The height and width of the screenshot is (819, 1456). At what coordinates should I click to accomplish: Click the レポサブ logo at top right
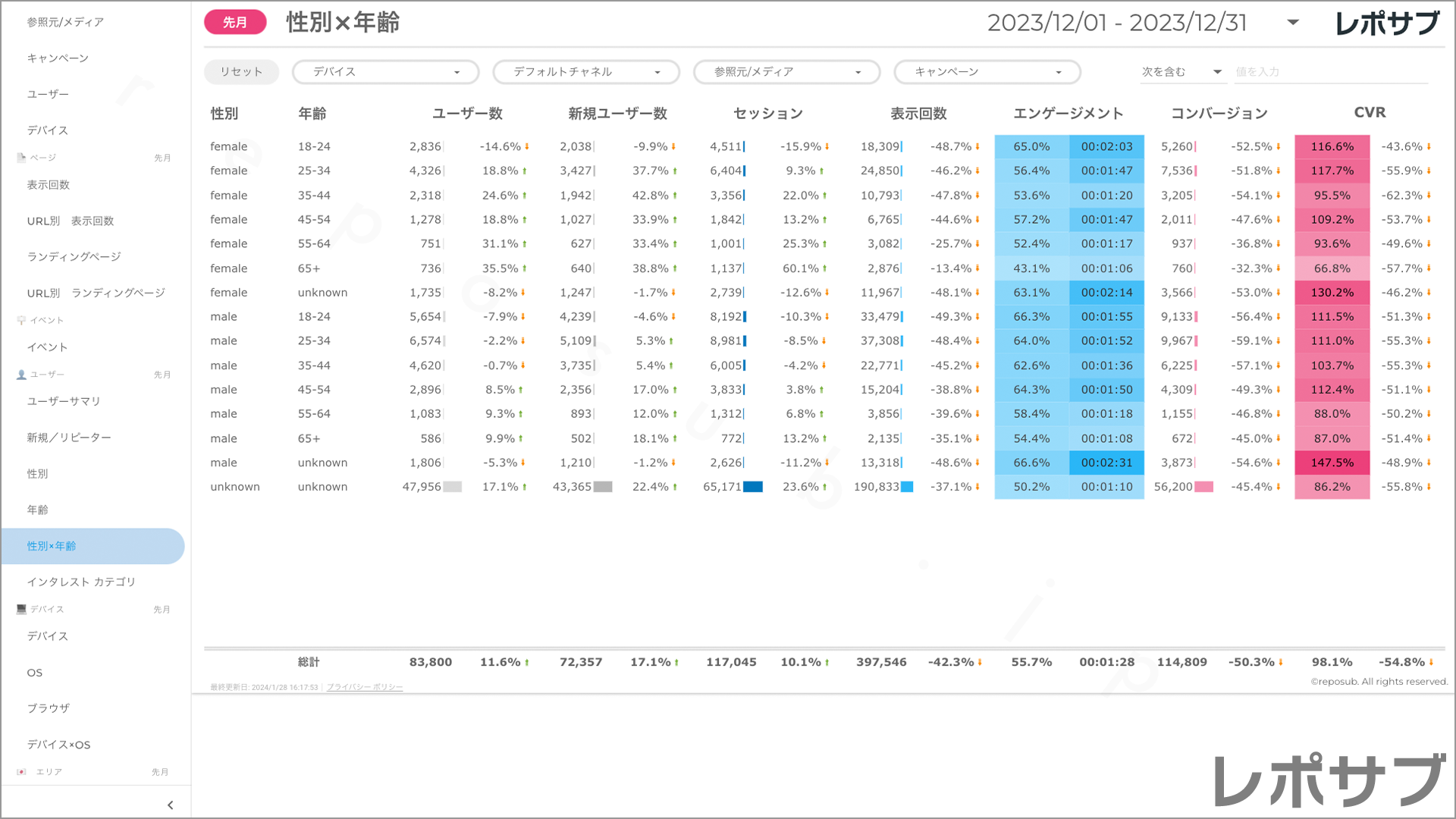(x=1386, y=23)
